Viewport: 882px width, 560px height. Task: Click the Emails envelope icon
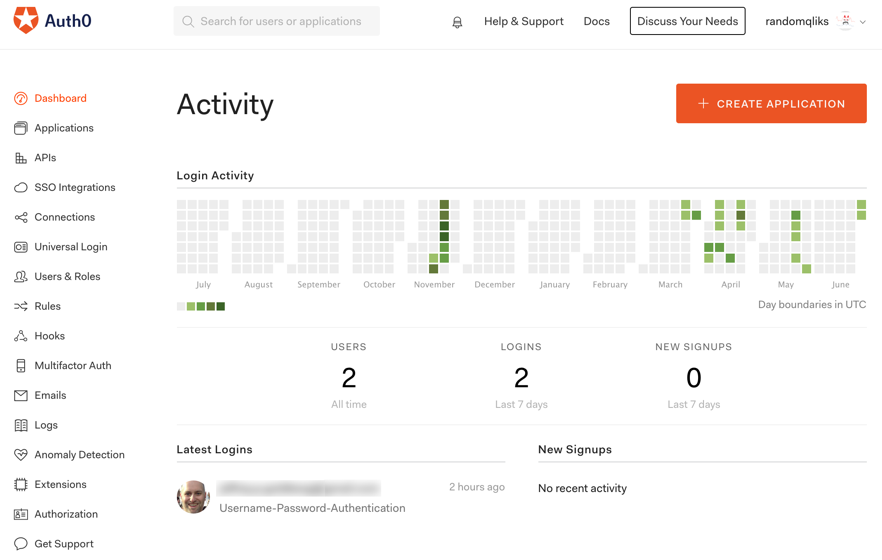pos(21,395)
